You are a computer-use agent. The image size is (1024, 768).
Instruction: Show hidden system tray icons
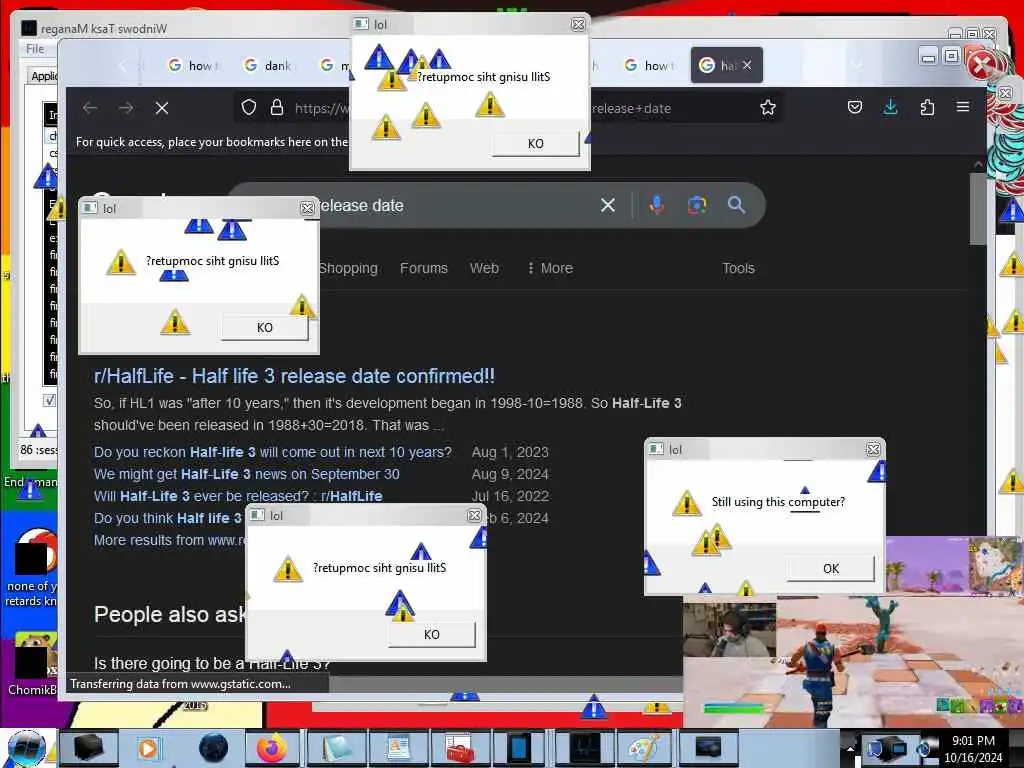(x=850, y=748)
